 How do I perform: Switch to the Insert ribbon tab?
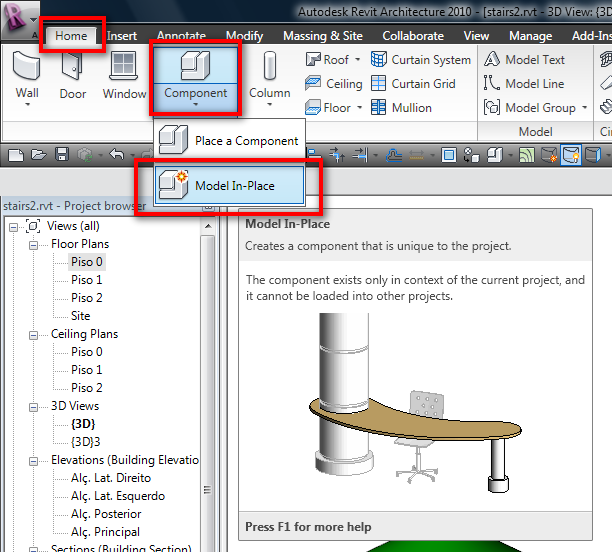[122, 36]
